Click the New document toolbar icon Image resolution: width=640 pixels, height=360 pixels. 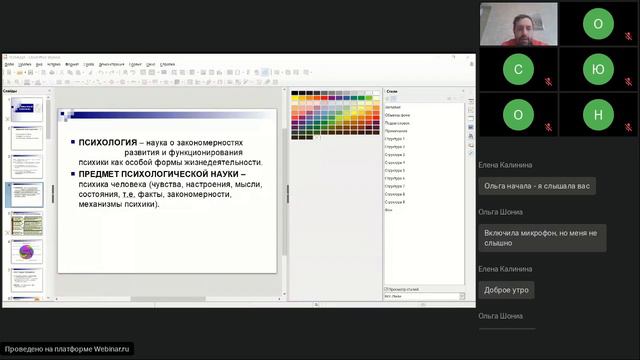point(9,73)
